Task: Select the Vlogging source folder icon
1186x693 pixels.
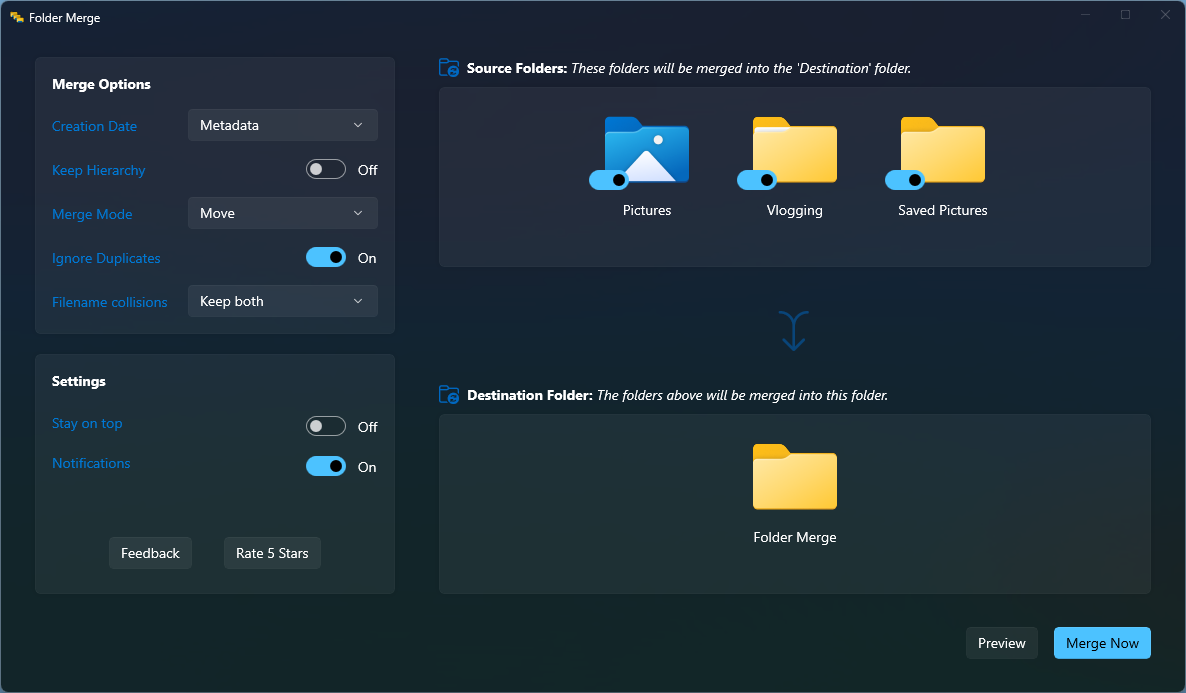Action: [794, 152]
